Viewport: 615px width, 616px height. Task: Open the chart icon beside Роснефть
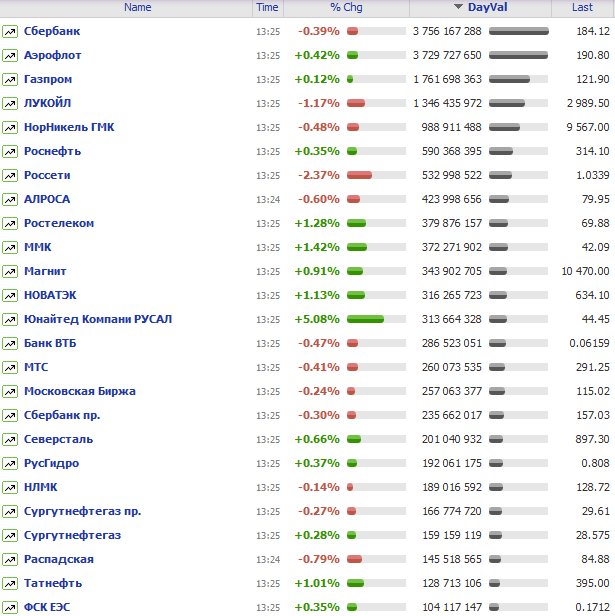click(10, 151)
